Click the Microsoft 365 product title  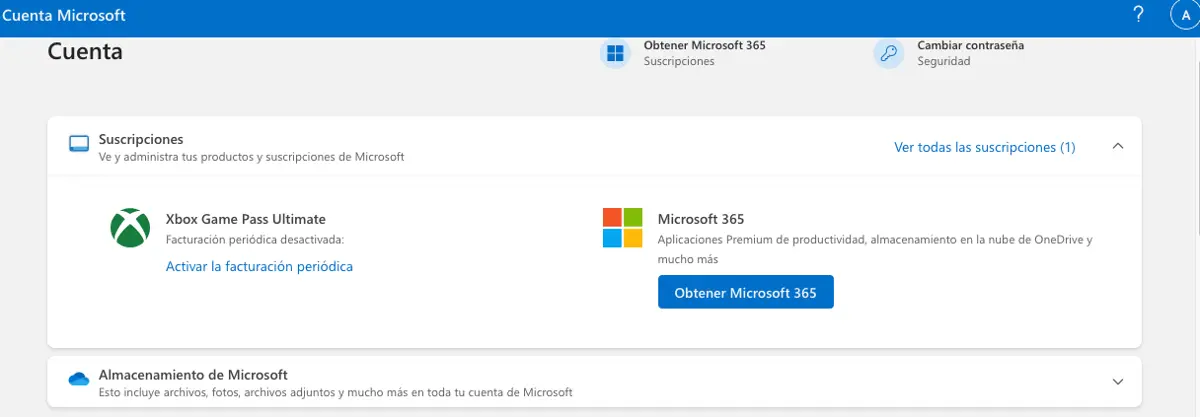click(x=701, y=219)
